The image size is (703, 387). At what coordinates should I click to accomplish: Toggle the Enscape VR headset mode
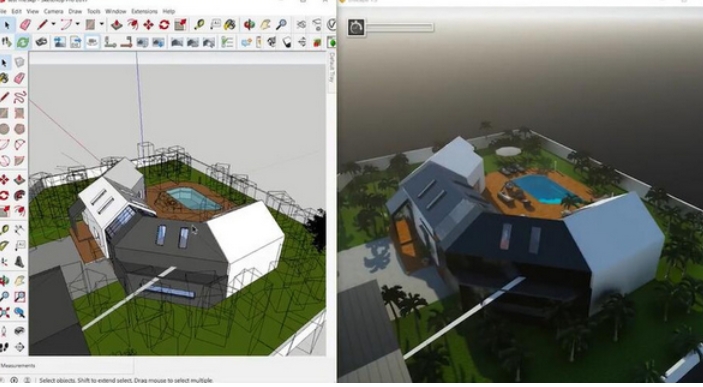(41, 42)
